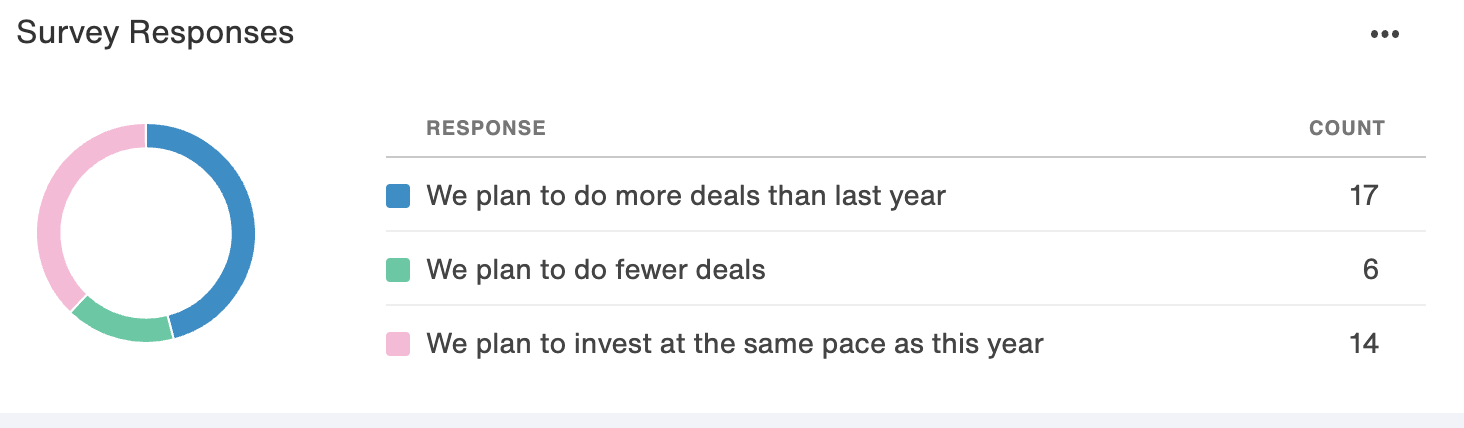
Task: Click the count value 17
Action: (1364, 195)
